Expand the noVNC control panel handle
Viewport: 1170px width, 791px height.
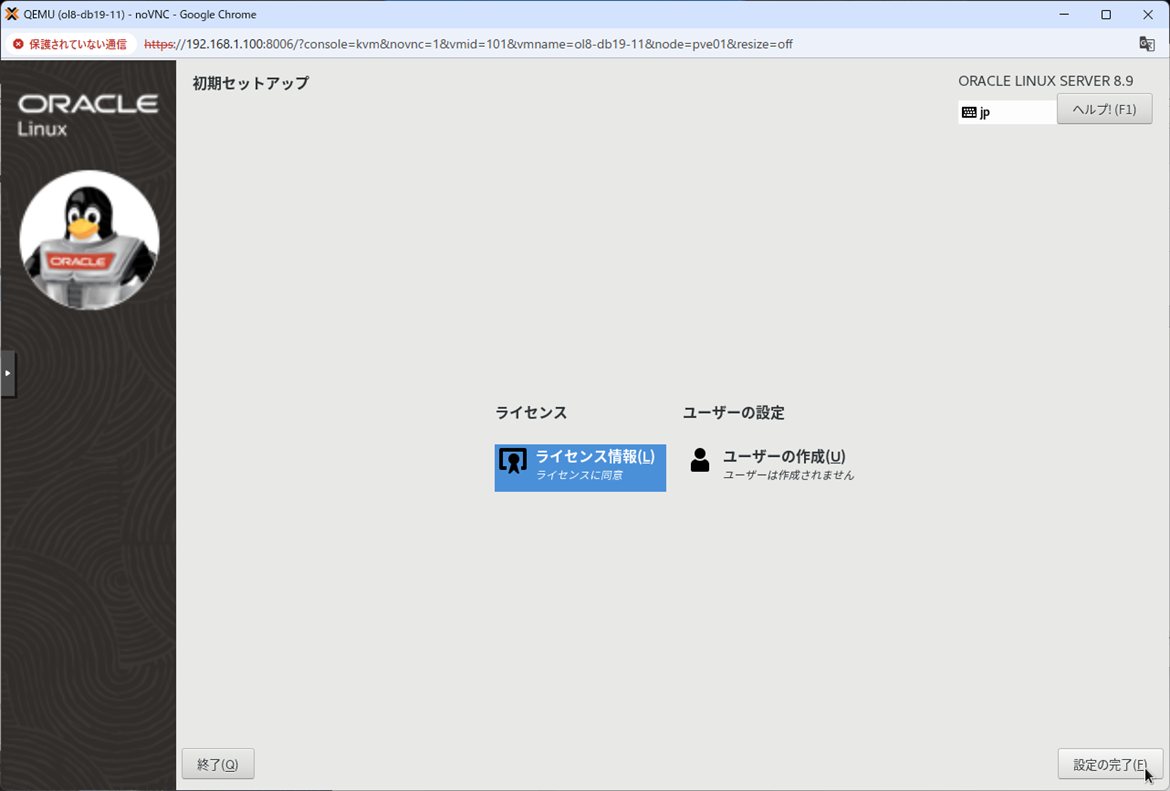coord(7,373)
